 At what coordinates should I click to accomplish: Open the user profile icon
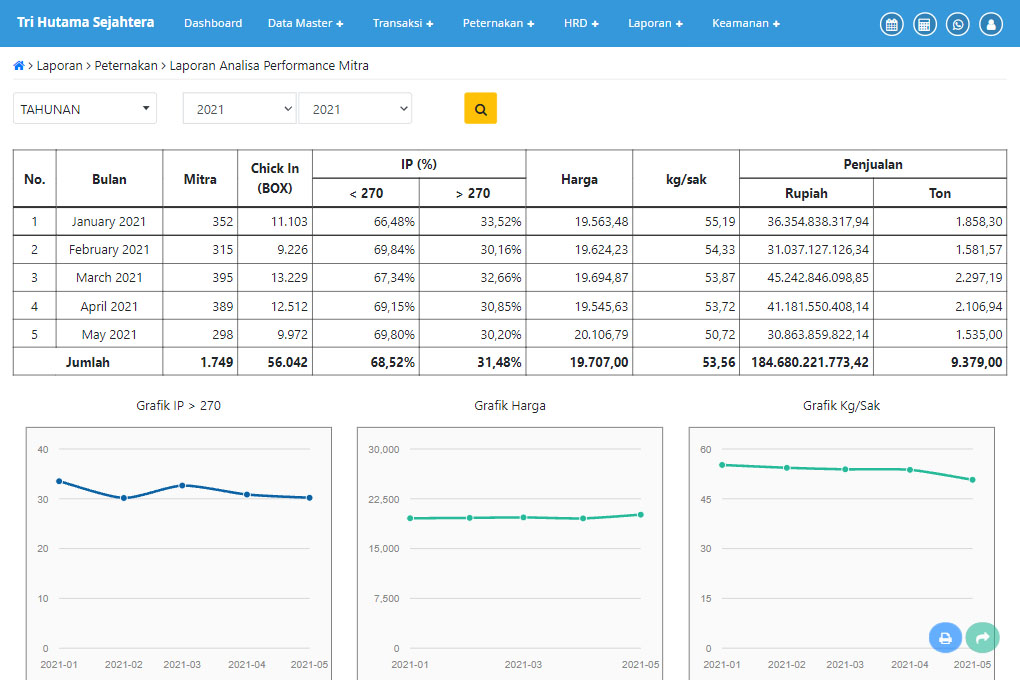(991, 25)
